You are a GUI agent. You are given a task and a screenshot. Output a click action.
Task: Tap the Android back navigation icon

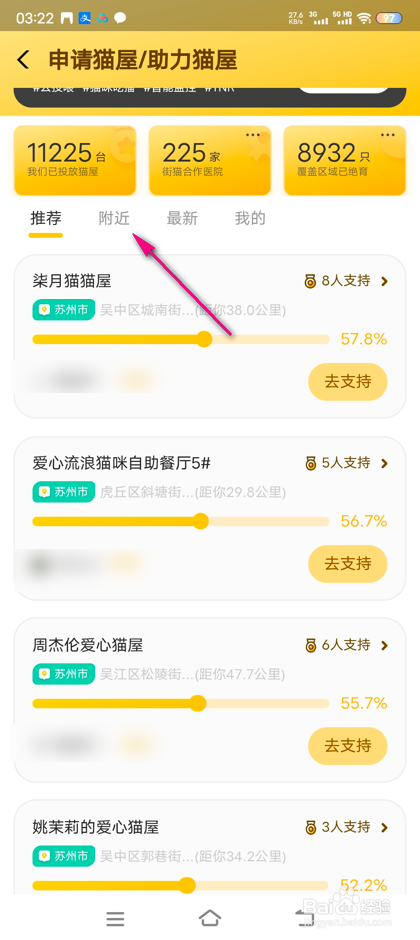(303, 917)
